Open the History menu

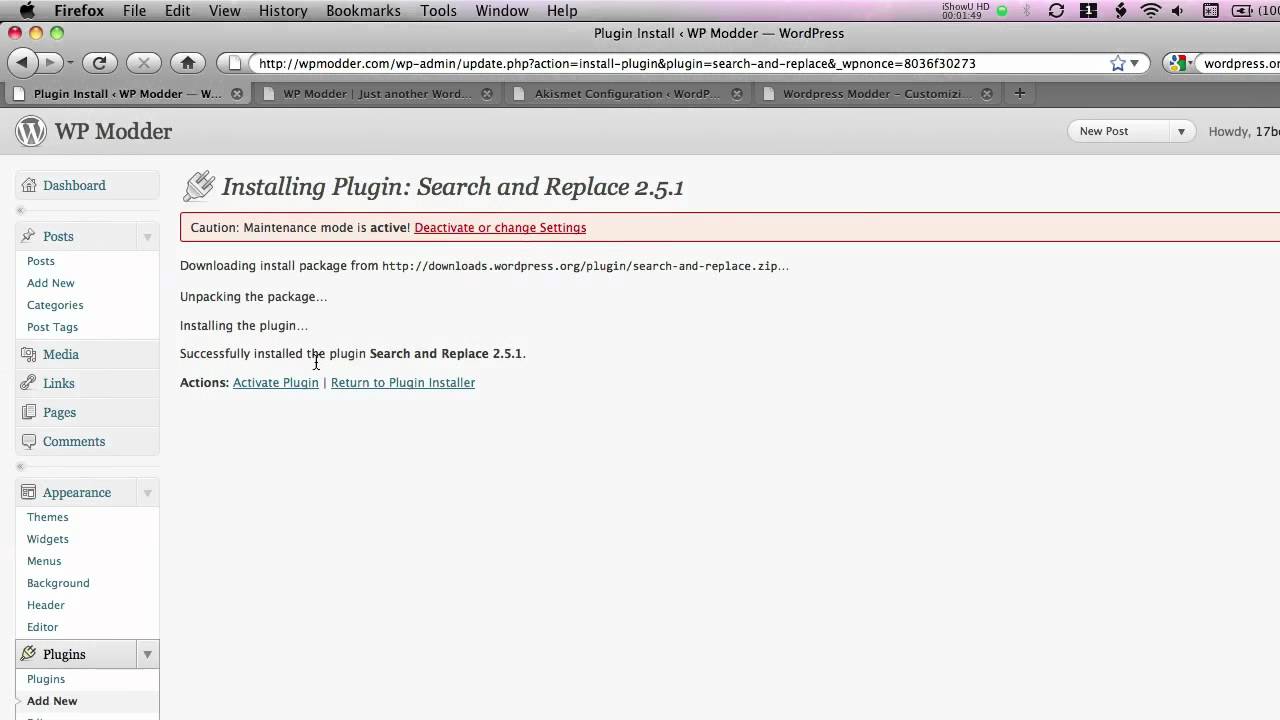(283, 10)
